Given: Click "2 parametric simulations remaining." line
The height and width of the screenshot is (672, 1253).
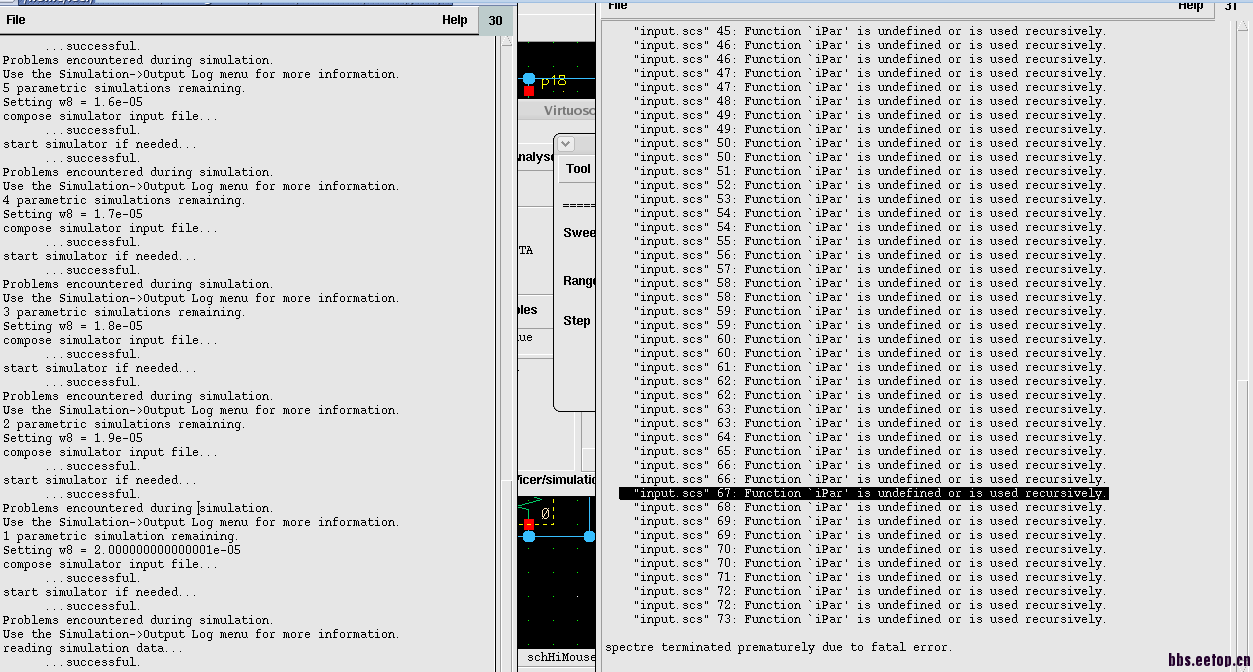Looking at the screenshot, I should click(x=124, y=424).
